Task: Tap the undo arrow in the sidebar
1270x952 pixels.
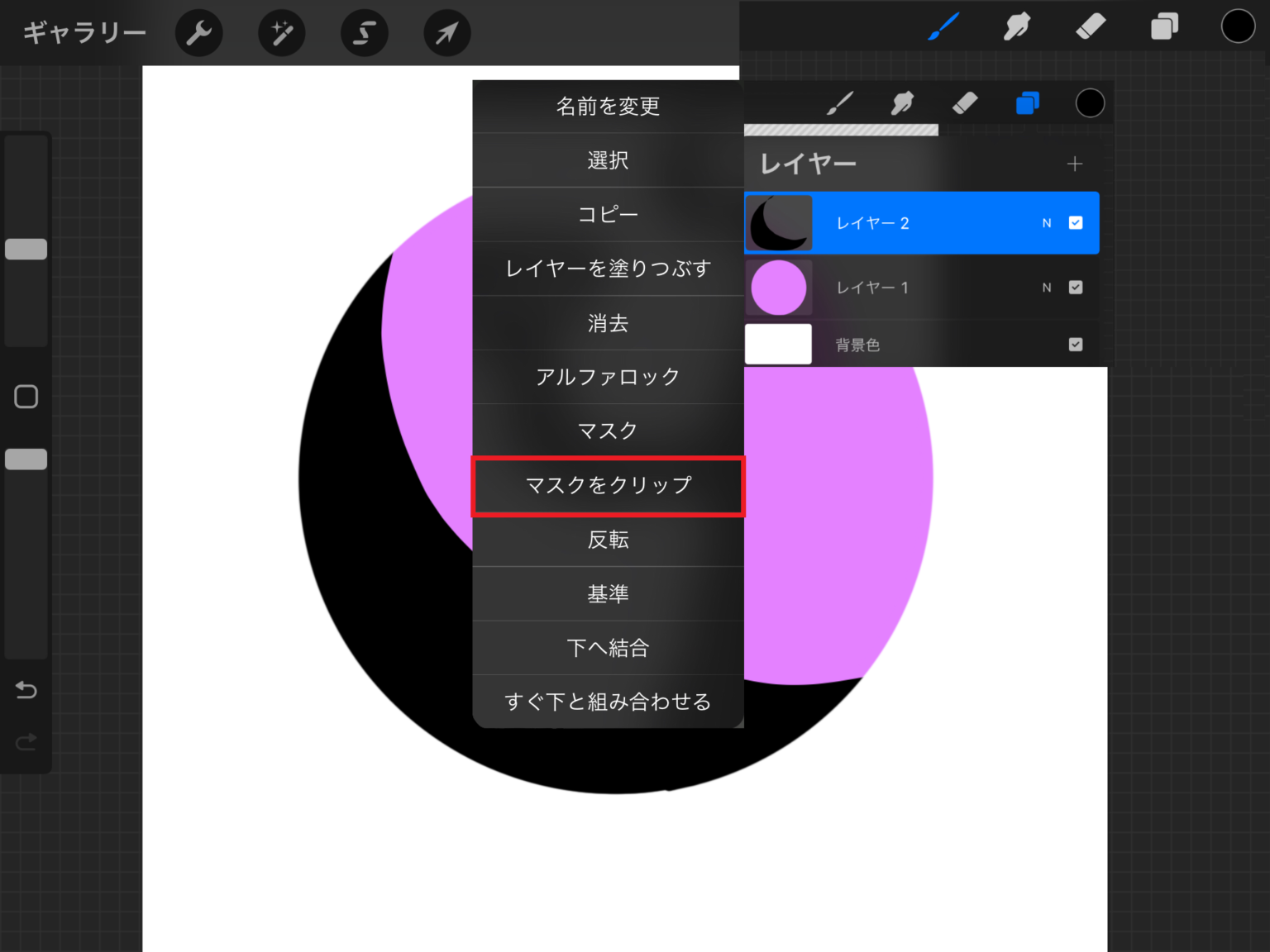Action: (26, 690)
